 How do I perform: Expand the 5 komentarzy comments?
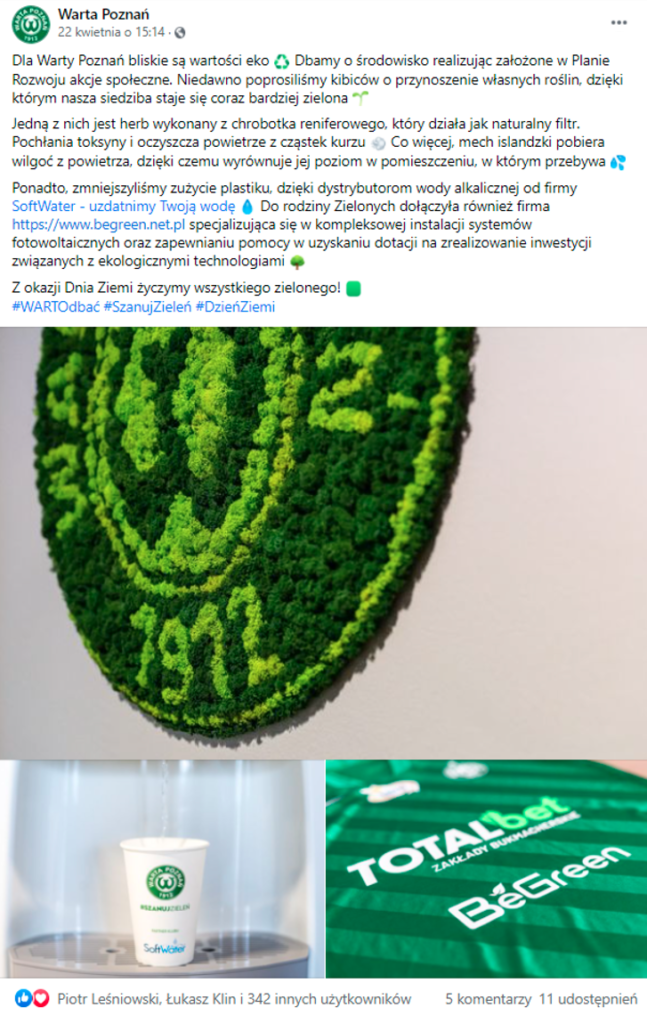click(x=488, y=999)
